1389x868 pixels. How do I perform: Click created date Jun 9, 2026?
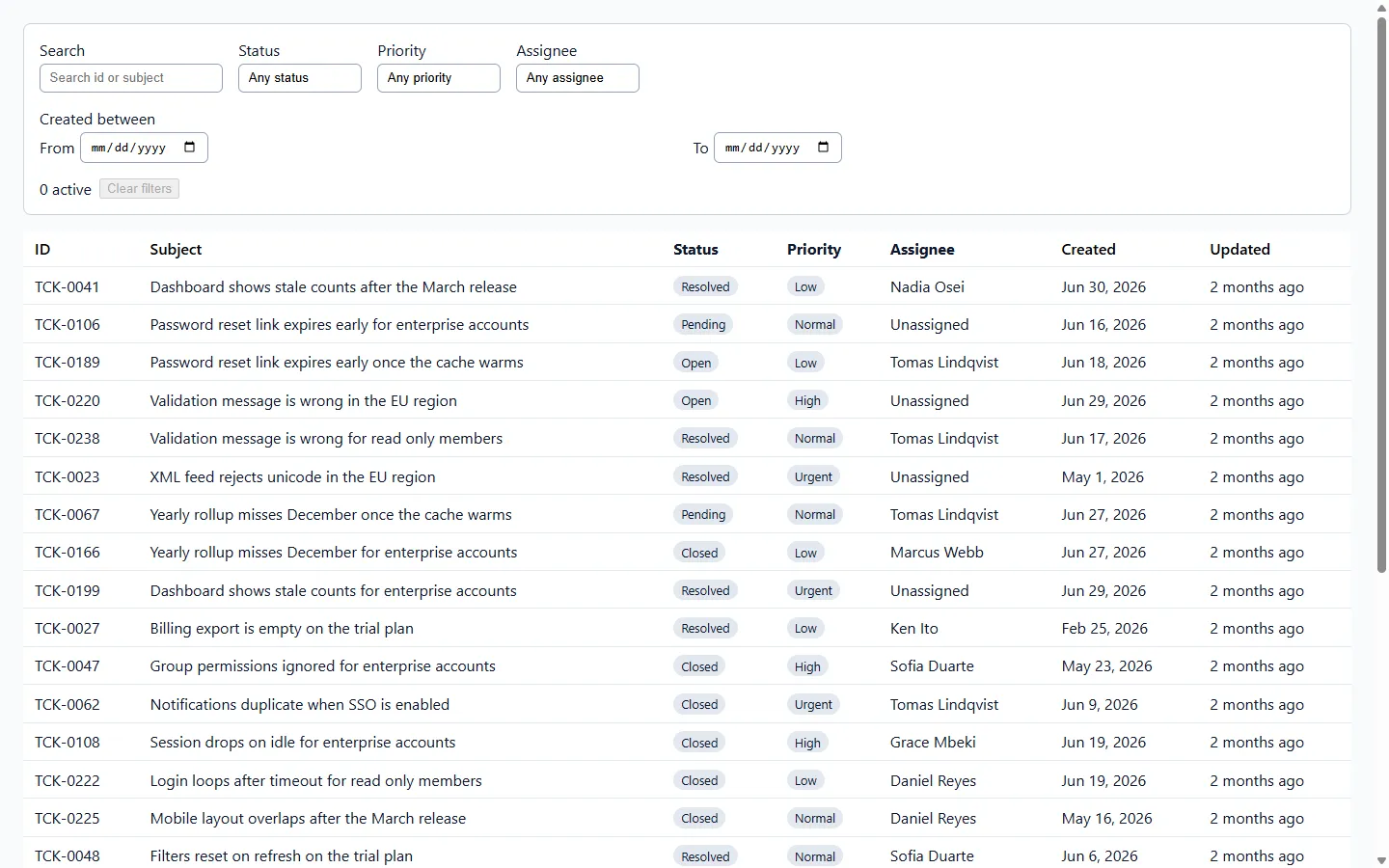tap(1100, 704)
